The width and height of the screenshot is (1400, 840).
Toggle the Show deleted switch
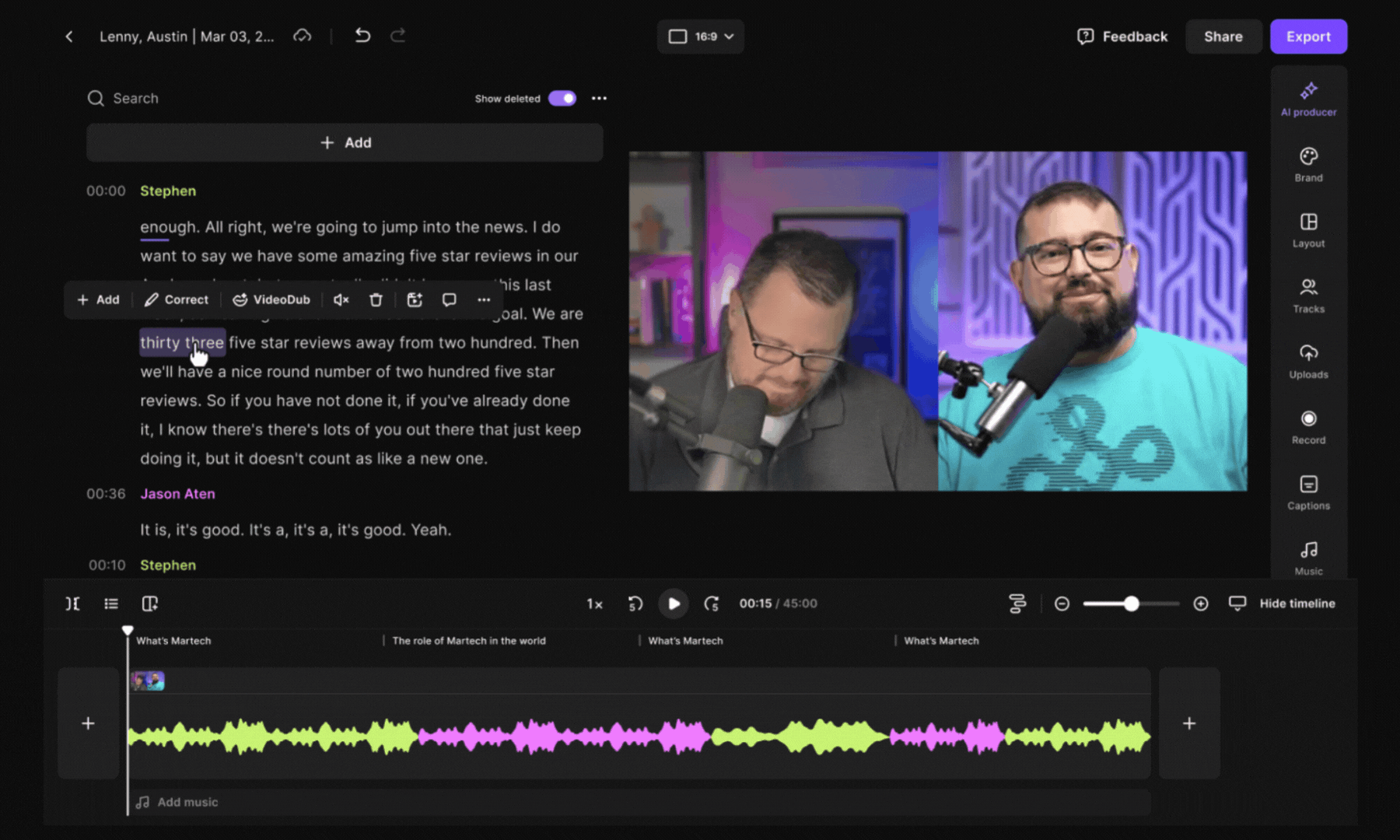(562, 98)
